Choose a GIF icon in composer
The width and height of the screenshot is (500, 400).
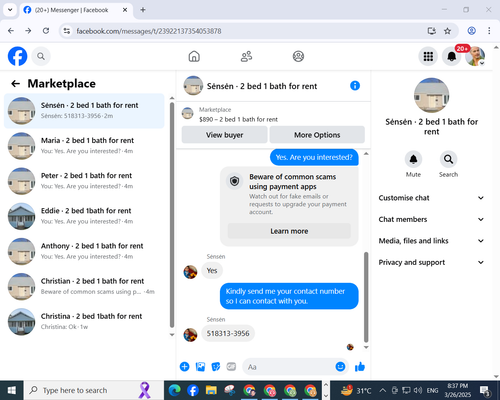(x=231, y=367)
